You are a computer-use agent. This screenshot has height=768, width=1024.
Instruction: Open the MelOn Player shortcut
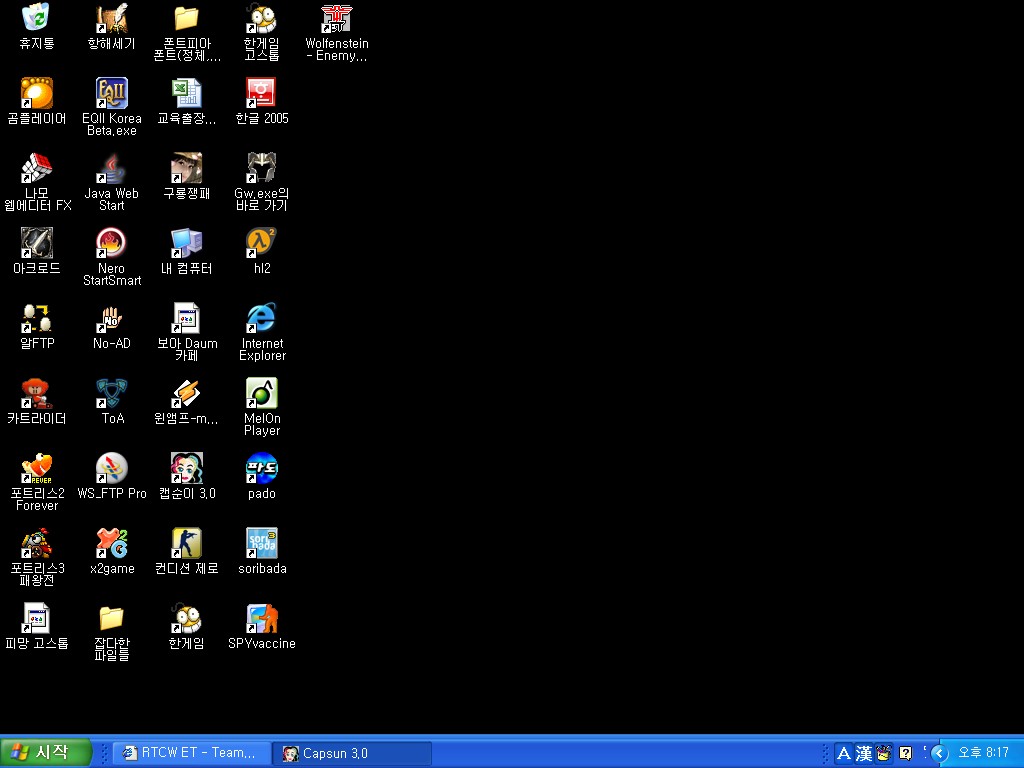(x=262, y=393)
